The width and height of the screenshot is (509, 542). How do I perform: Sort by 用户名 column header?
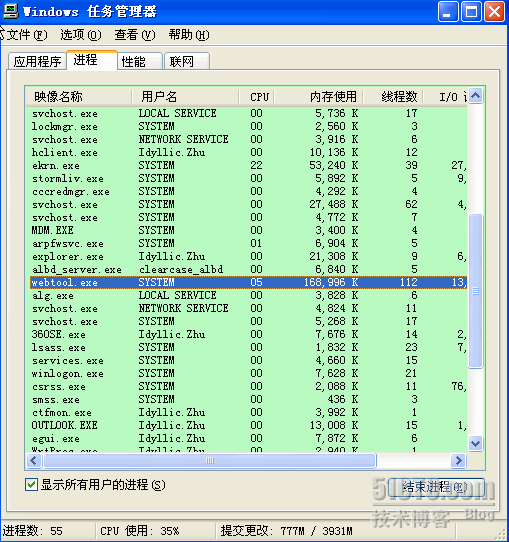186,96
